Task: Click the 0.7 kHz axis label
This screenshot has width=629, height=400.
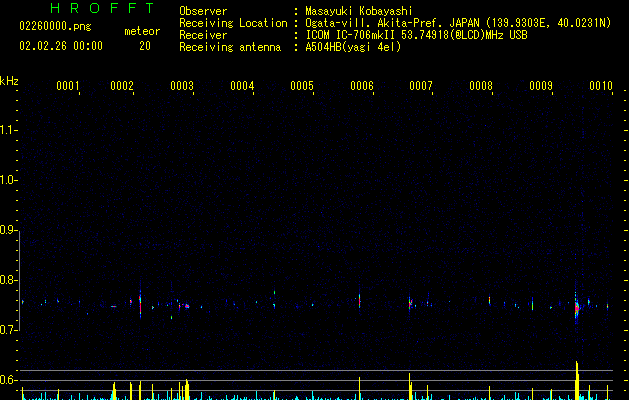Action: (x=8, y=330)
